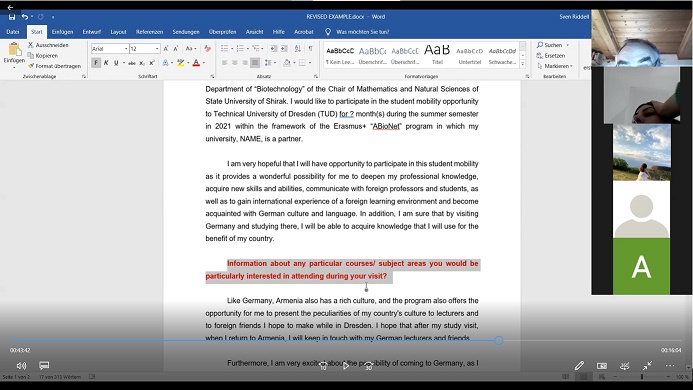
Task: Open video captions icon
Action: coord(44,366)
